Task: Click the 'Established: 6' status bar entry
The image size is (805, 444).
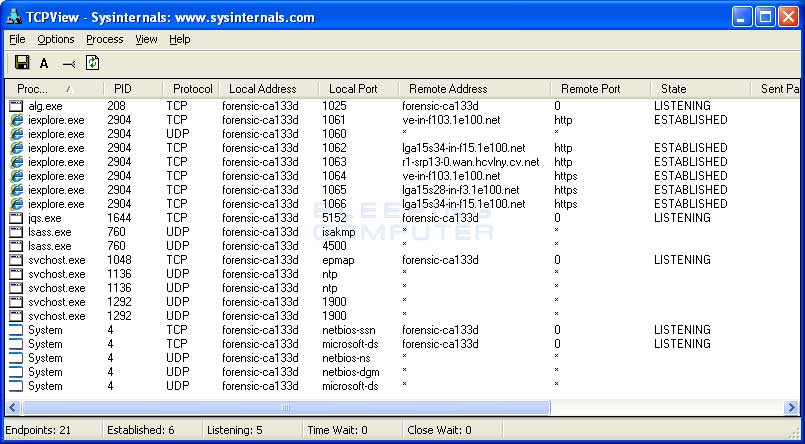Action: click(x=139, y=430)
